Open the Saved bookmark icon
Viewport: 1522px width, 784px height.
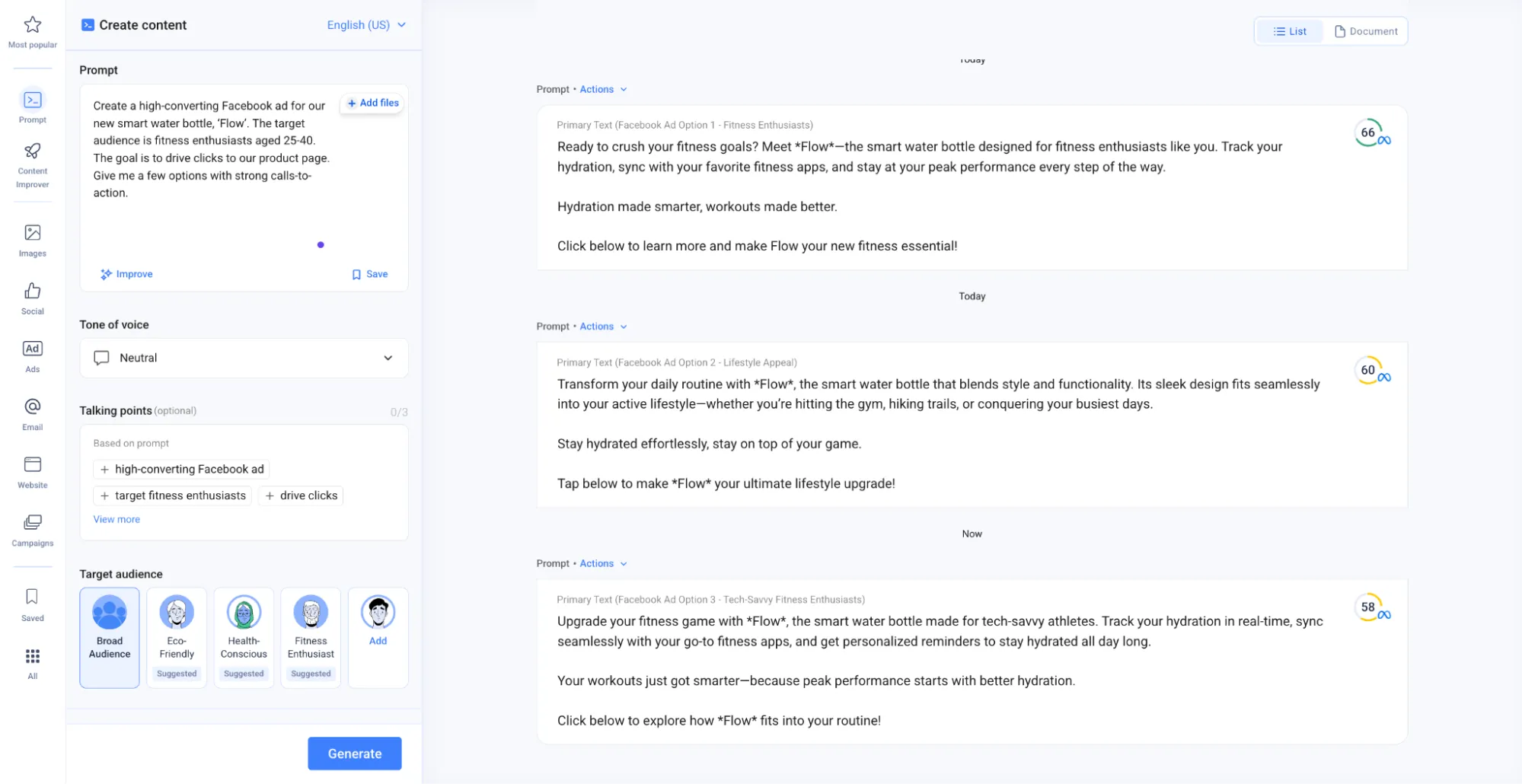(x=32, y=597)
